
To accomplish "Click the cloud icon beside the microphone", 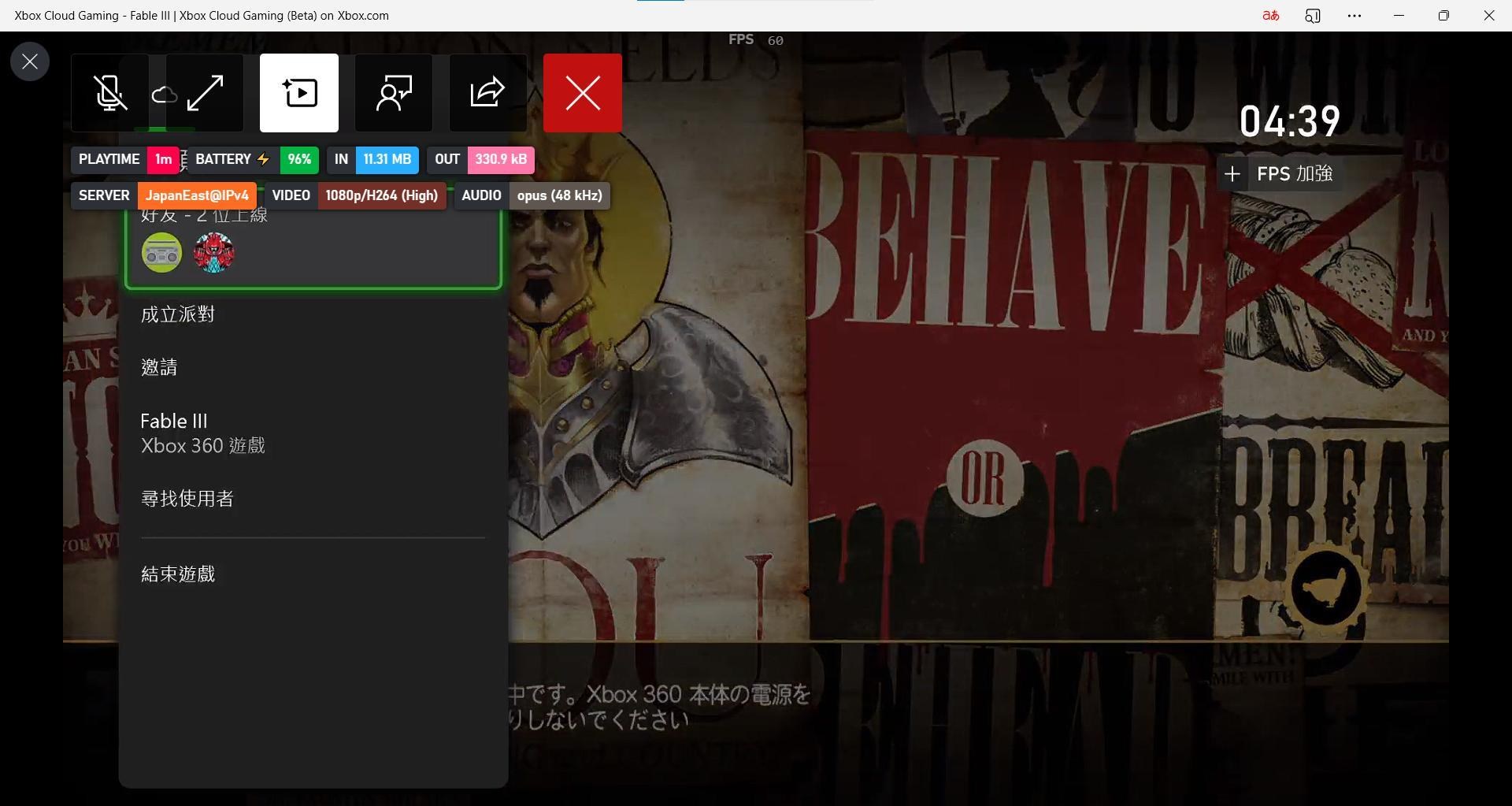I will pyautogui.click(x=165, y=95).
